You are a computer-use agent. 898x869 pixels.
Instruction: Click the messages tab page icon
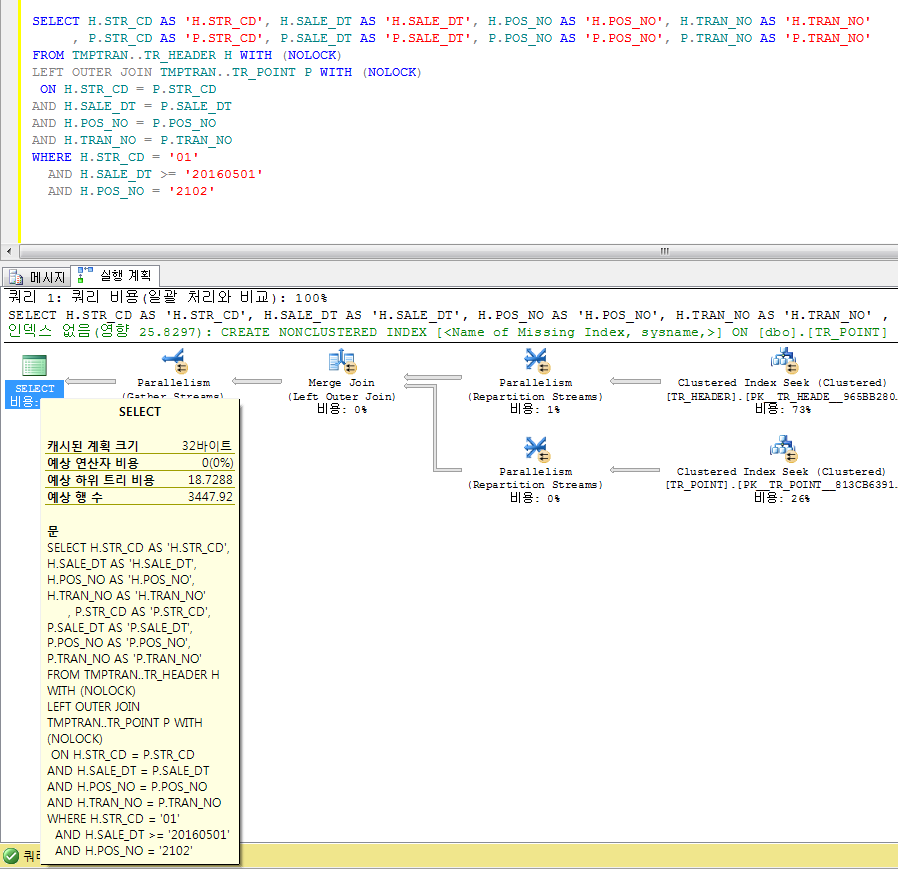tap(16, 277)
